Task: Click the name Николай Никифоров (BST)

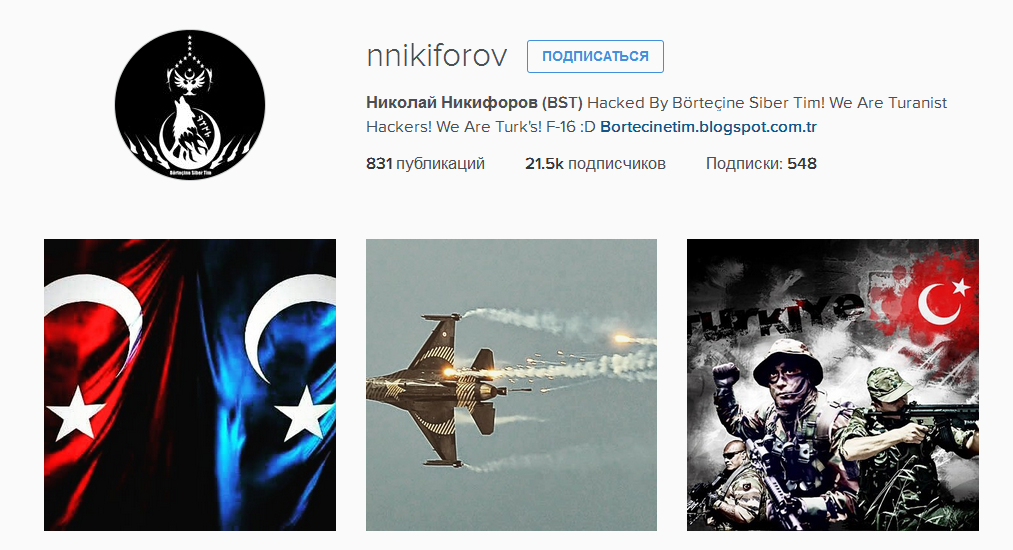Action: pos(474,103)
